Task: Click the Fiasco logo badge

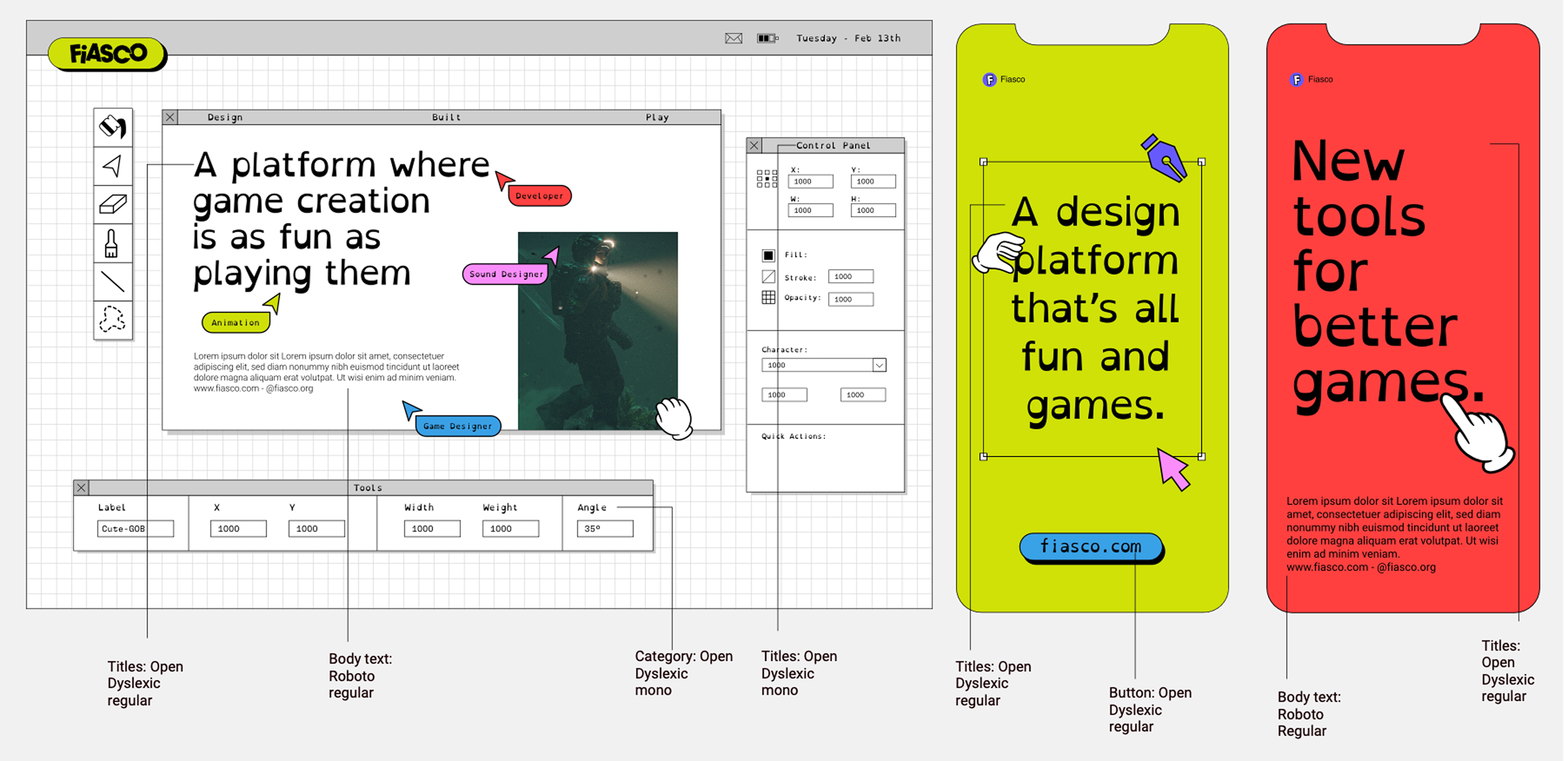Action: (107, 53)
